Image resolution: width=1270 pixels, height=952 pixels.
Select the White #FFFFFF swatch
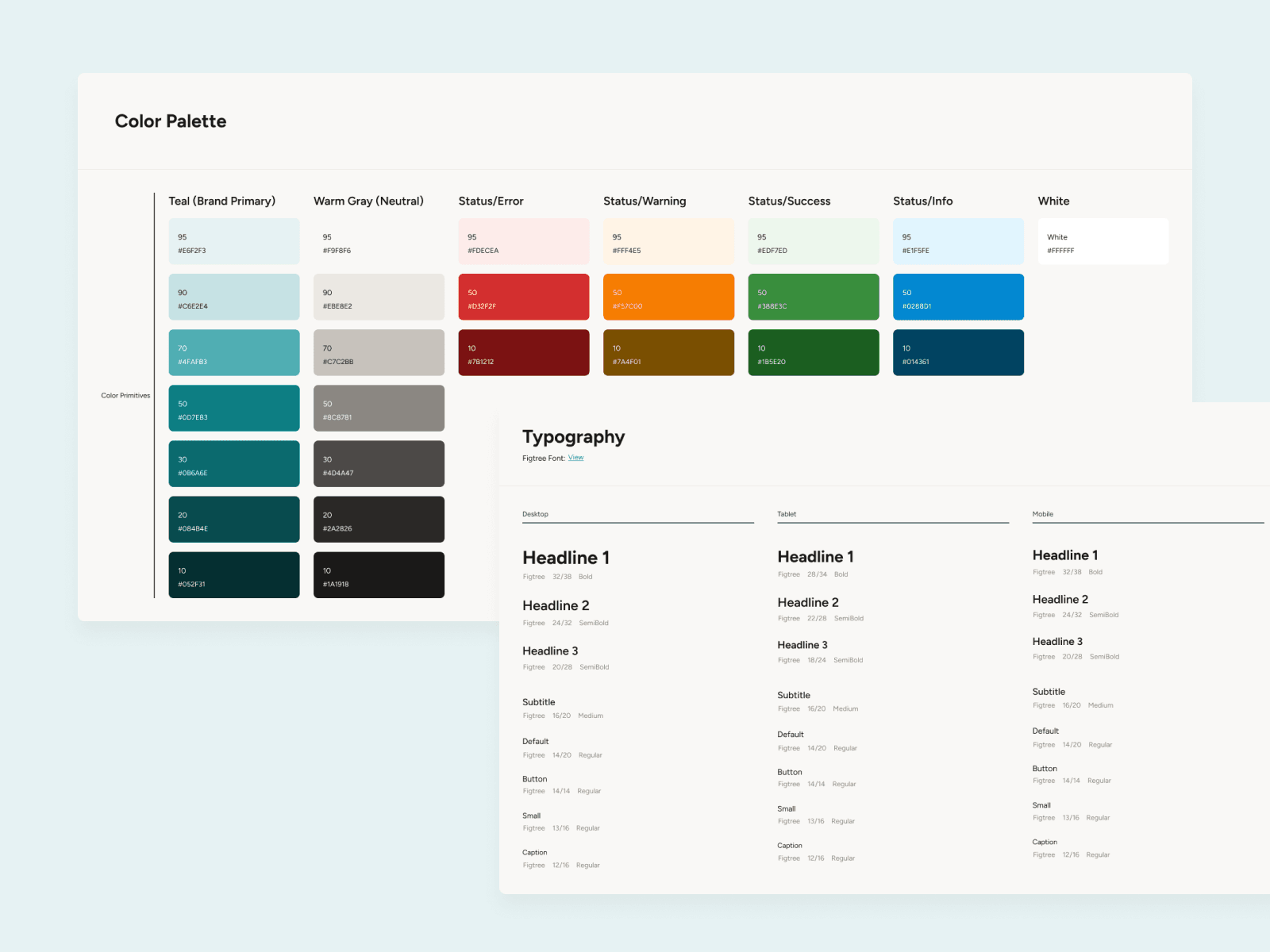[1103, 241]
